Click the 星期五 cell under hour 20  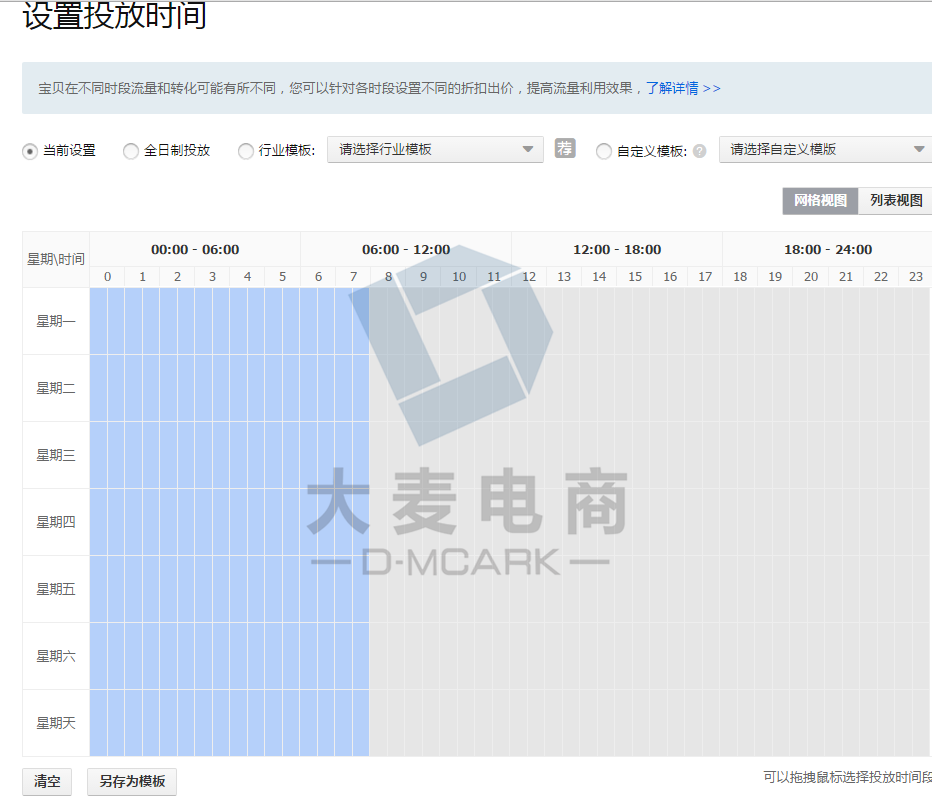tap(810, 589)
